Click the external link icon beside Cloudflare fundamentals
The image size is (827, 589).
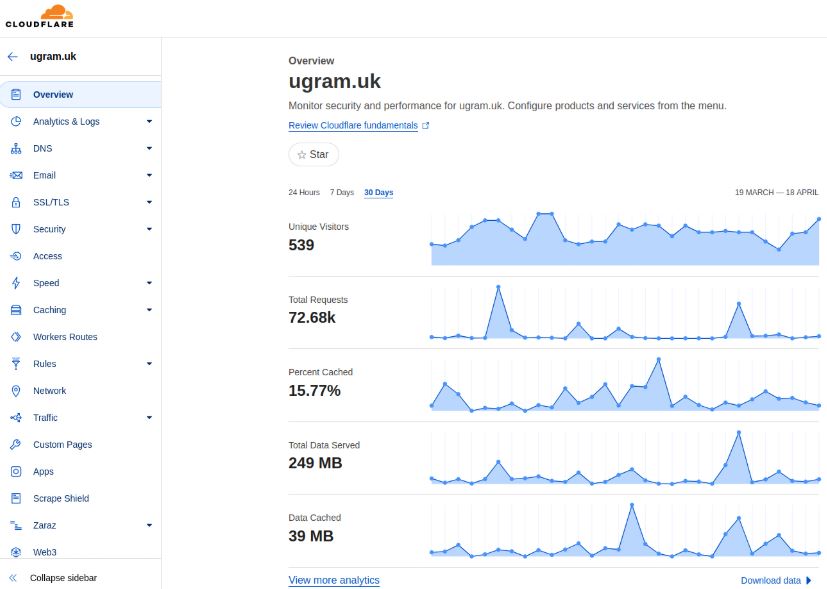point(426,125)
